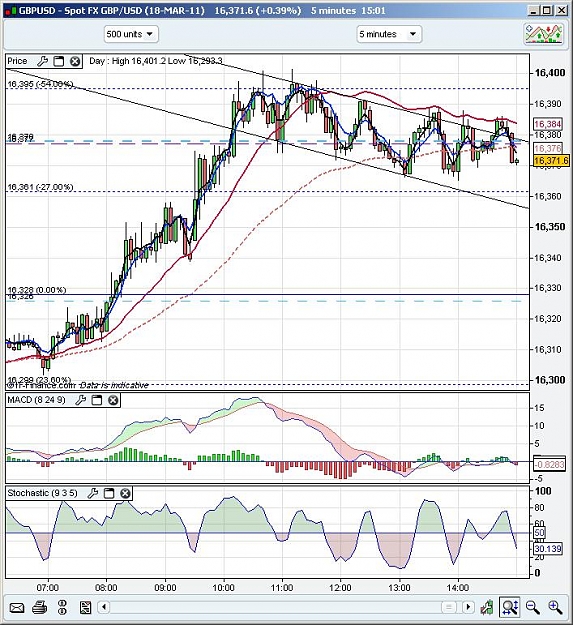Open the indicators icon at top right

[x=544, y=34]
